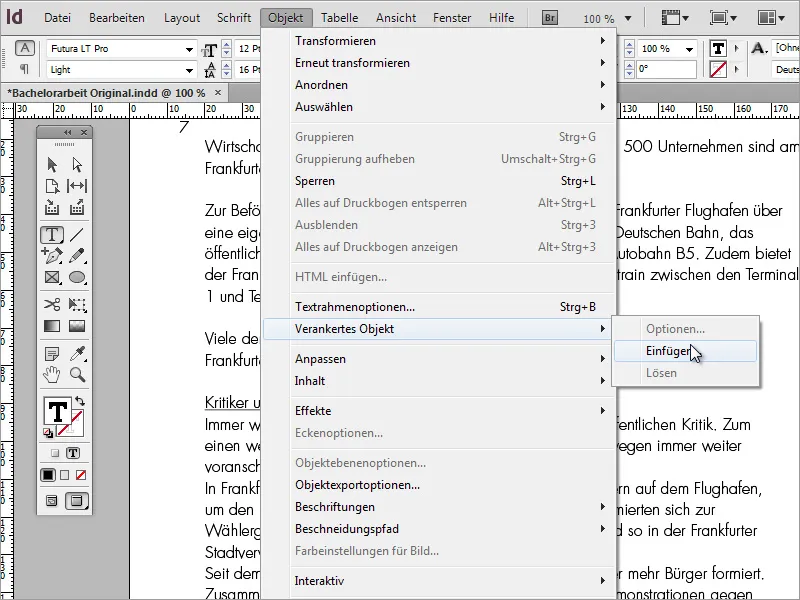The width and height of the screenshot is (800, 600).
Task: Select the Pen tool
Action: (52, 255)
